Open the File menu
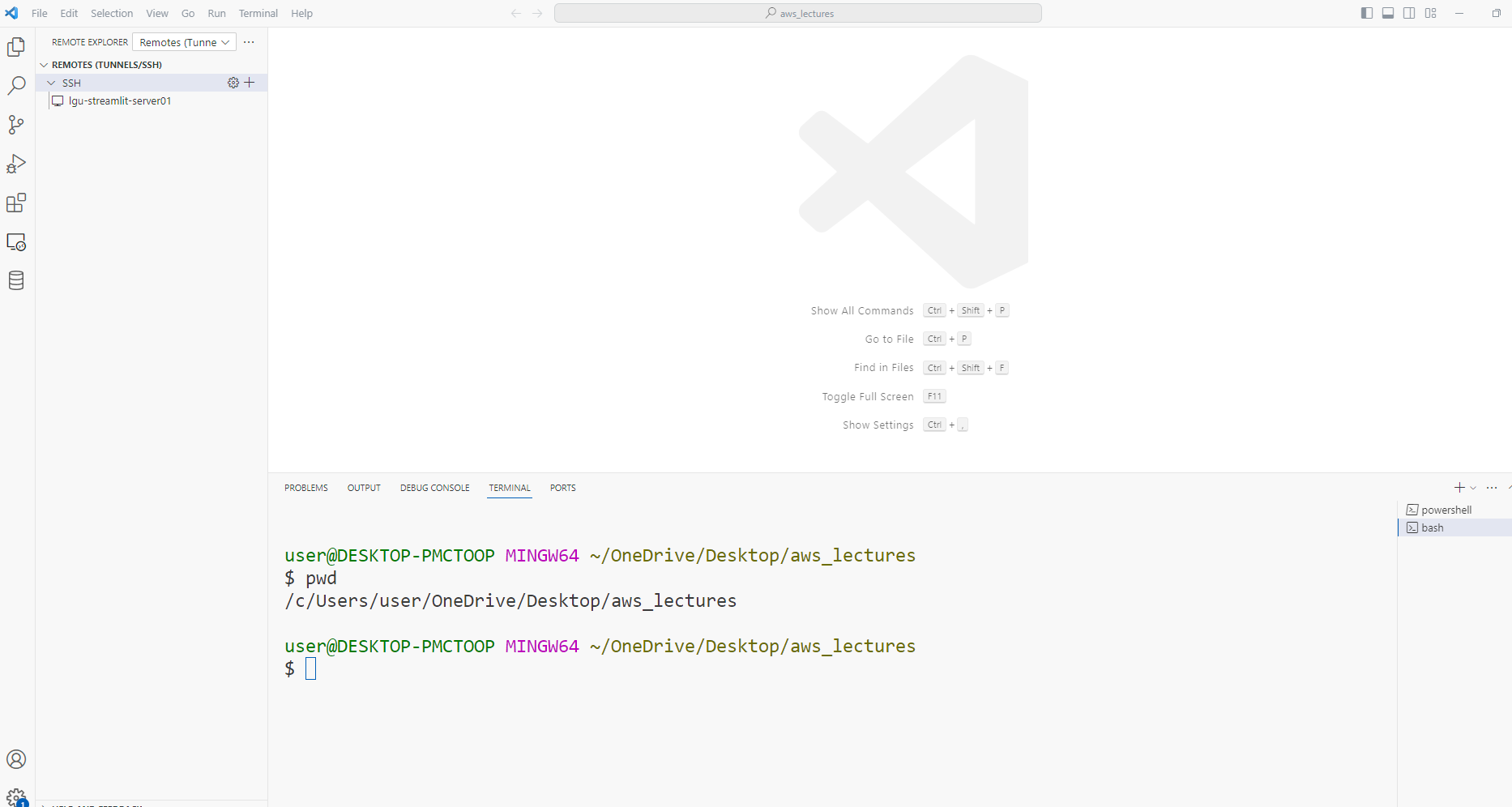The width and height of the screenshot is (1512, 807). (40, 13)
